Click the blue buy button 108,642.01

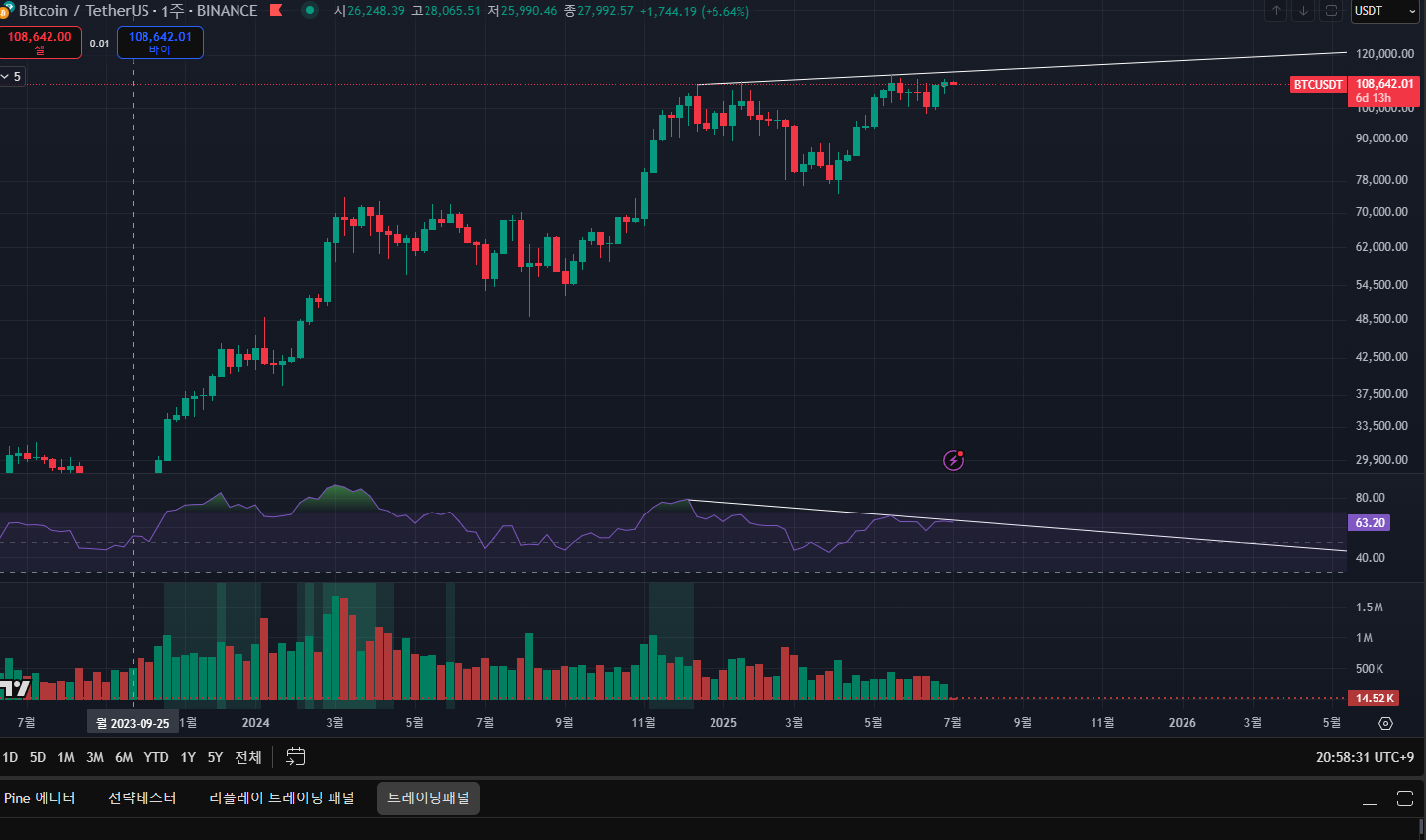pos(160,43)
